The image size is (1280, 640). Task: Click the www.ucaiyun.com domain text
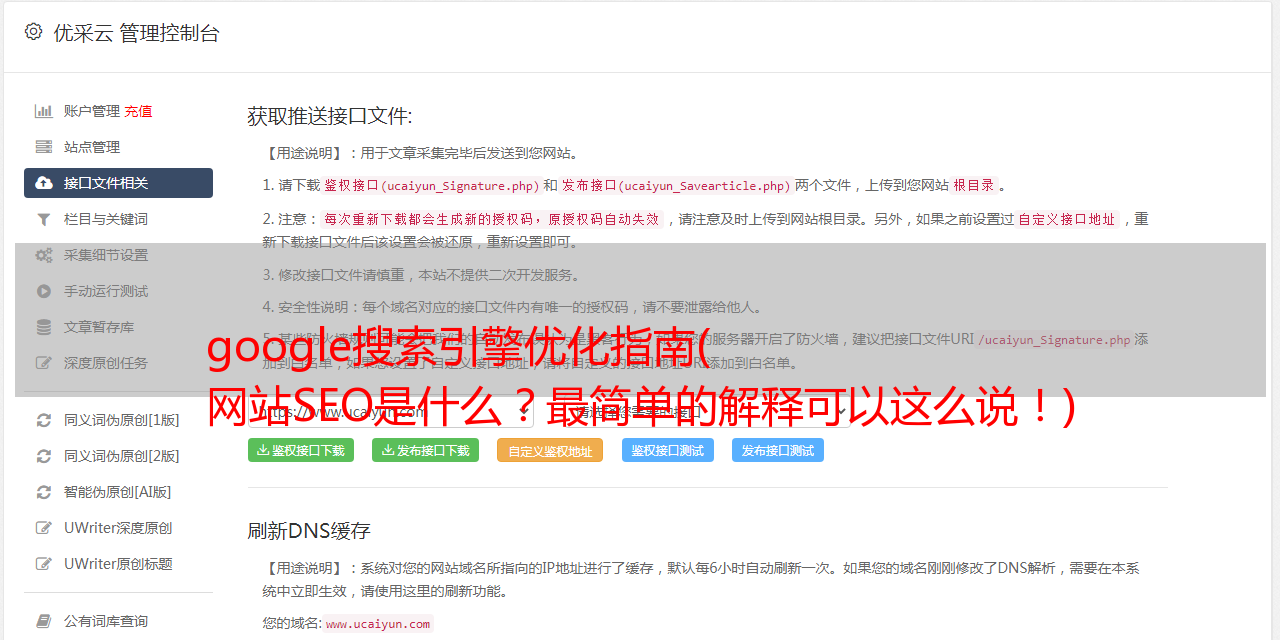tap(378, 624)
